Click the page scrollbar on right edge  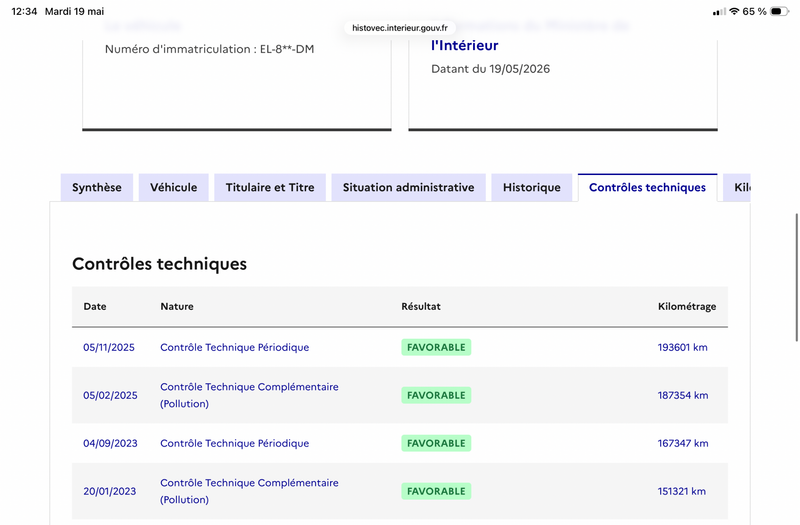pos(796,277)
